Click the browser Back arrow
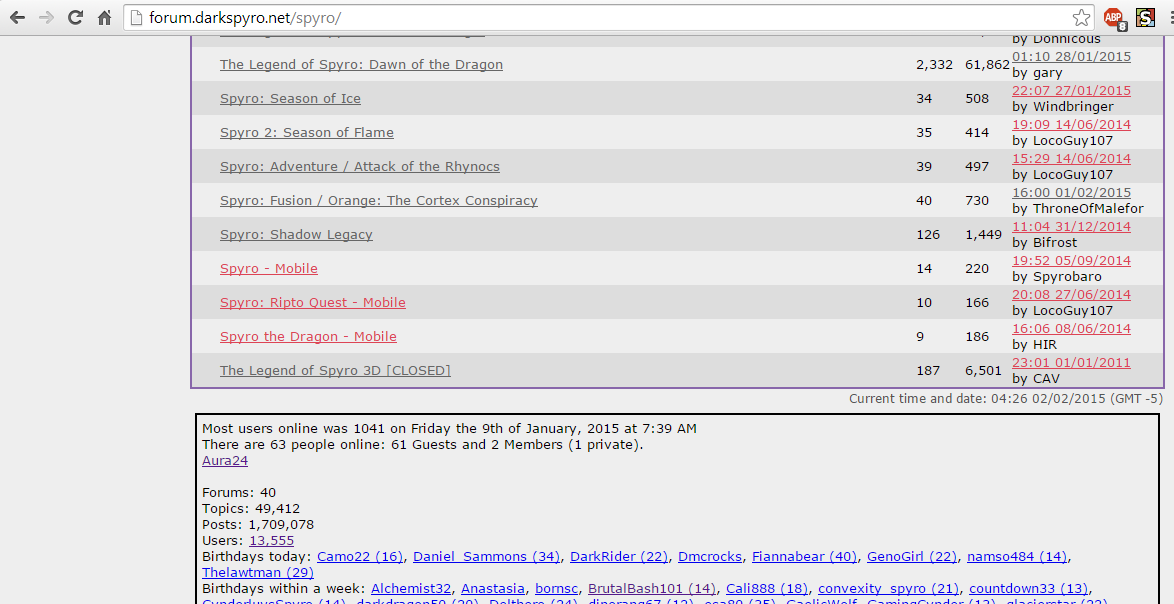 point(17,18)
